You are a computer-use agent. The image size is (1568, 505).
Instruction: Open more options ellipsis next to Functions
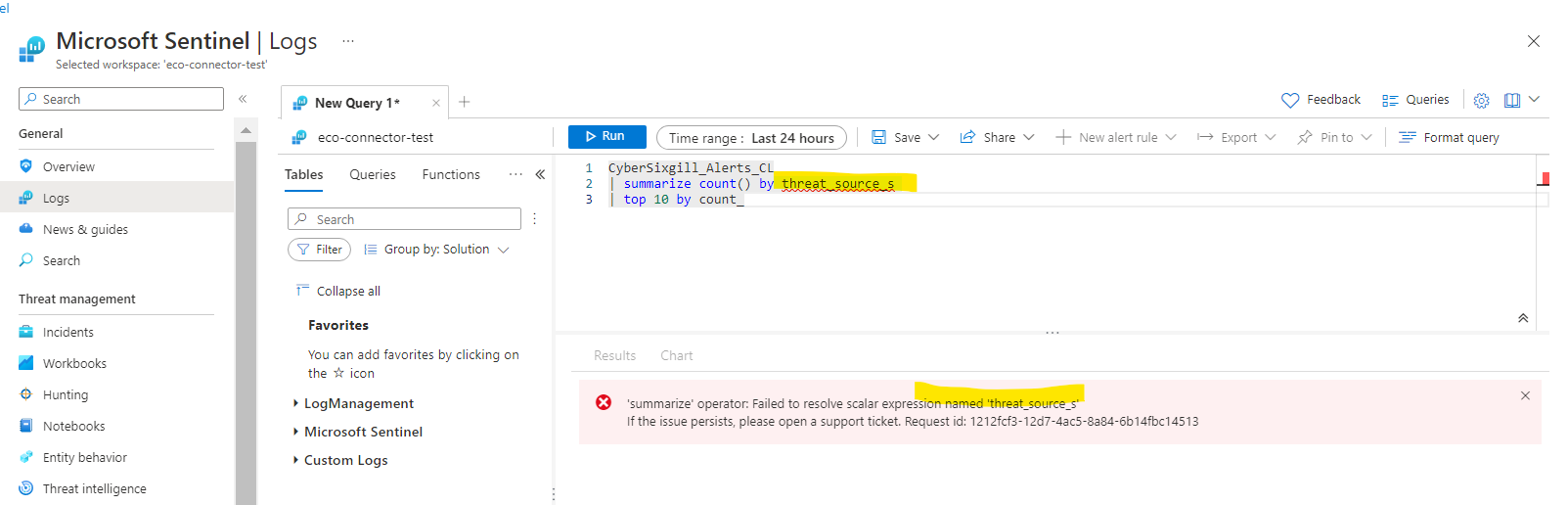pos(515,174)
